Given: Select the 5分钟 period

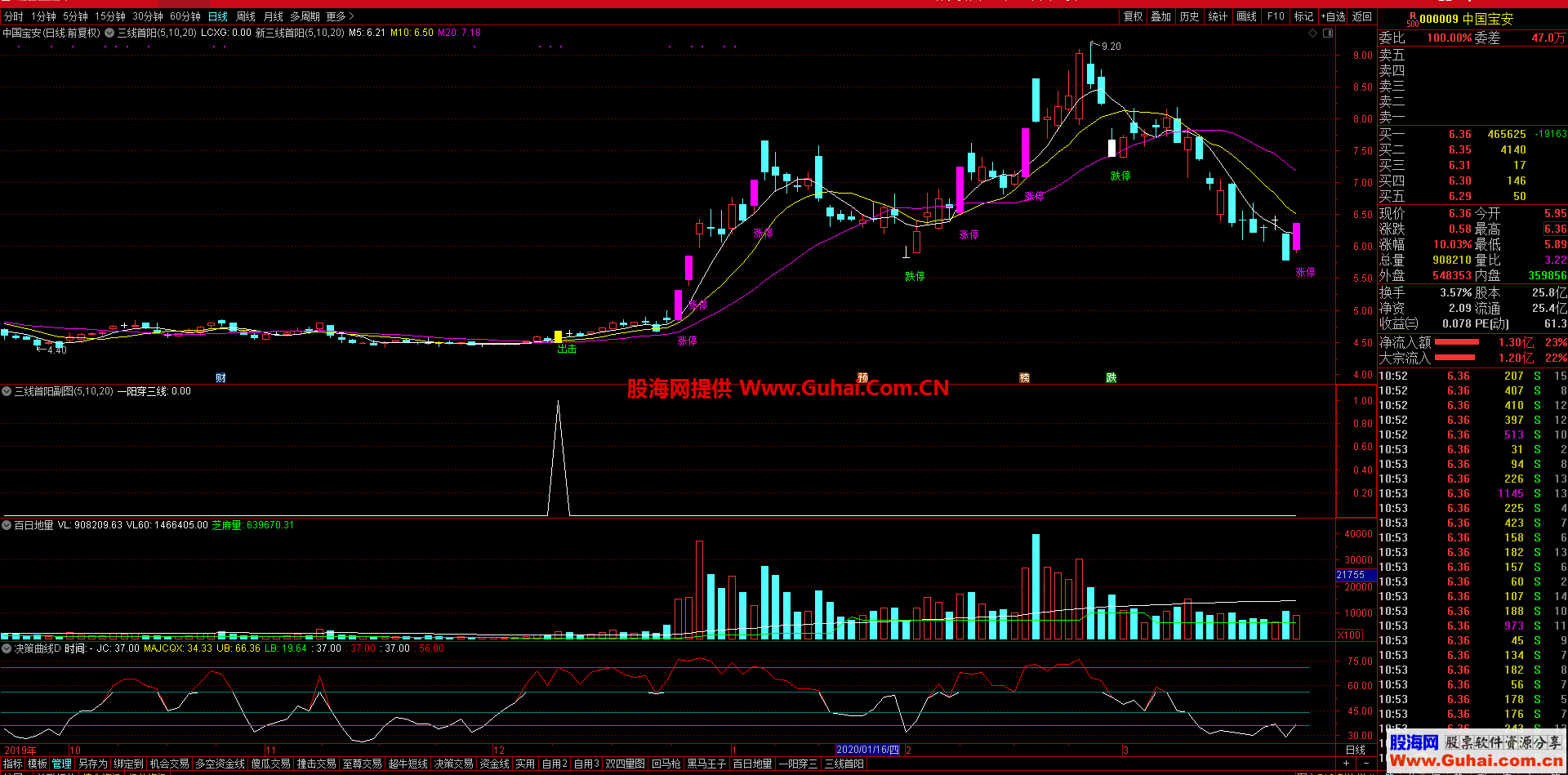Looking at the screenshot, I should click(x=75, y=16).
